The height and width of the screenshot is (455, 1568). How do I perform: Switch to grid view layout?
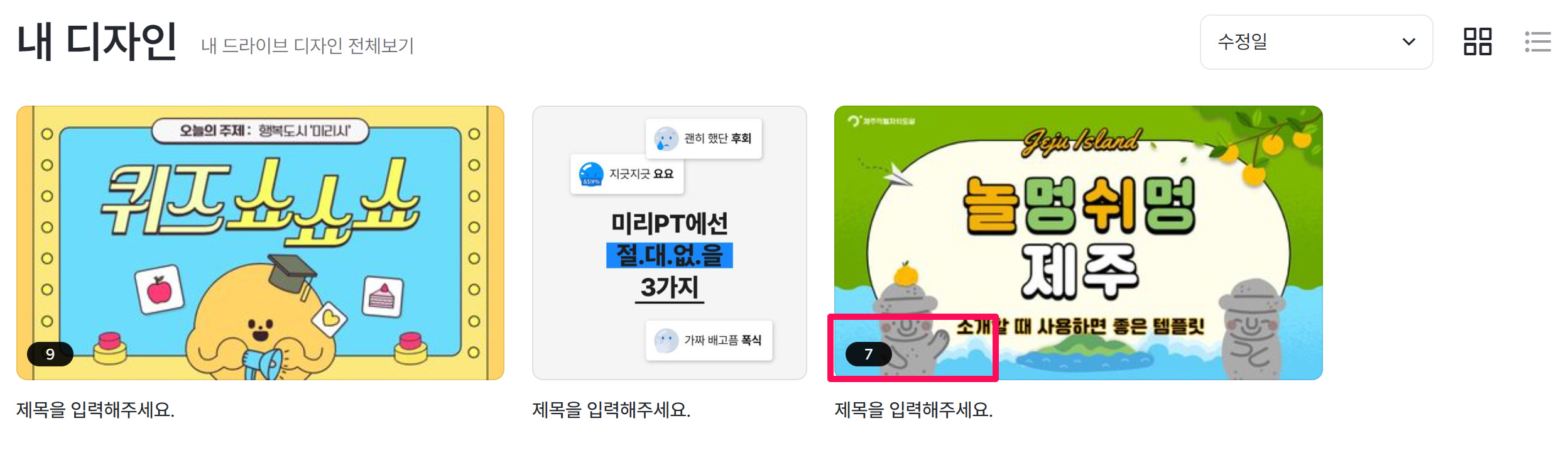[1478, 41]
